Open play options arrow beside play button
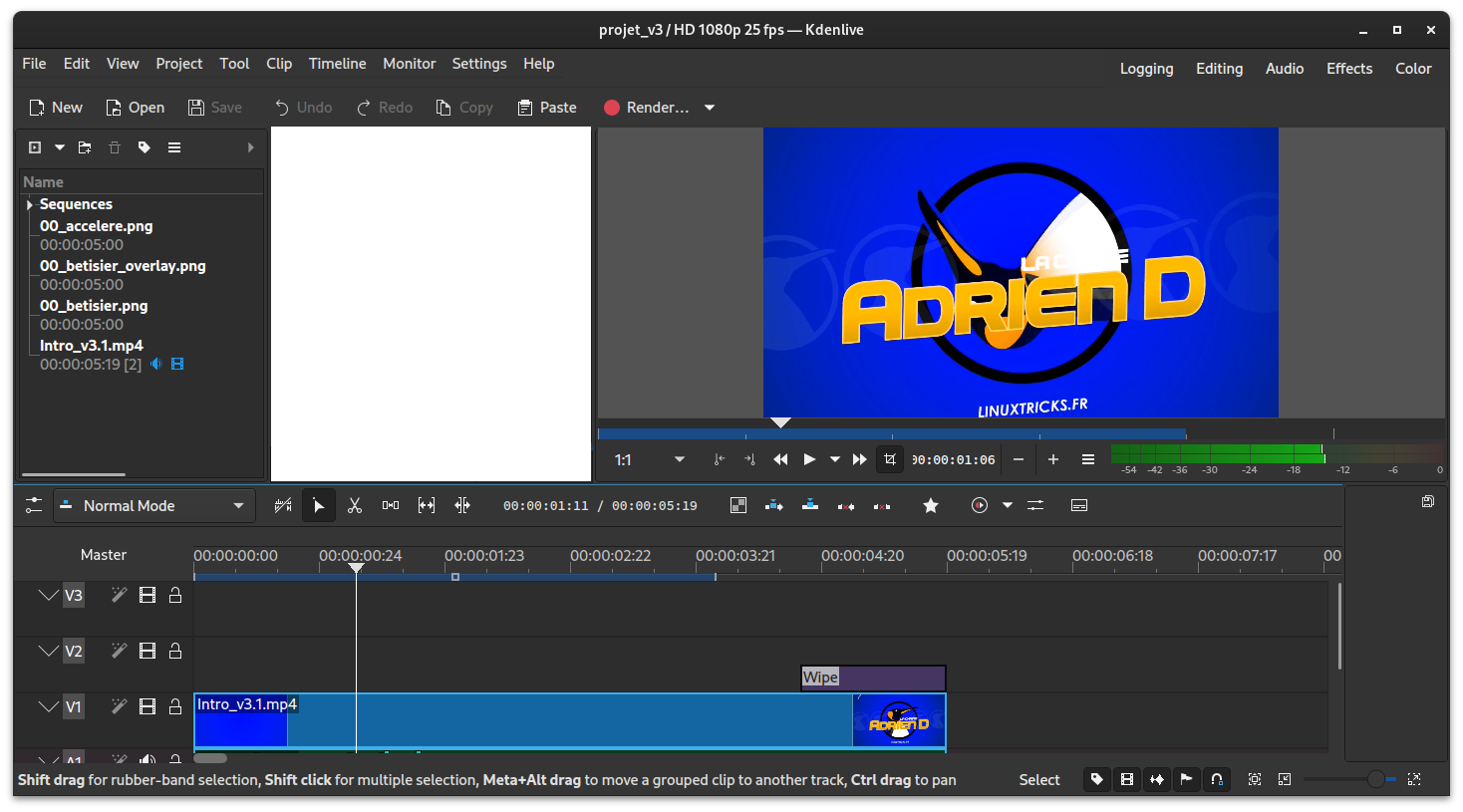Screen dimensions: 1463x812 (835, 459)
